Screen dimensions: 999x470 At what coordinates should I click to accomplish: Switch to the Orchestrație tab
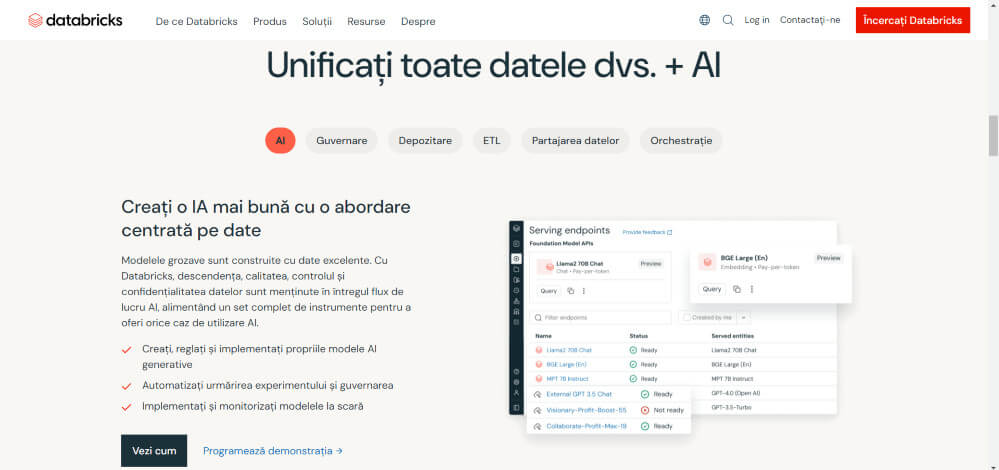click(681, 141)
